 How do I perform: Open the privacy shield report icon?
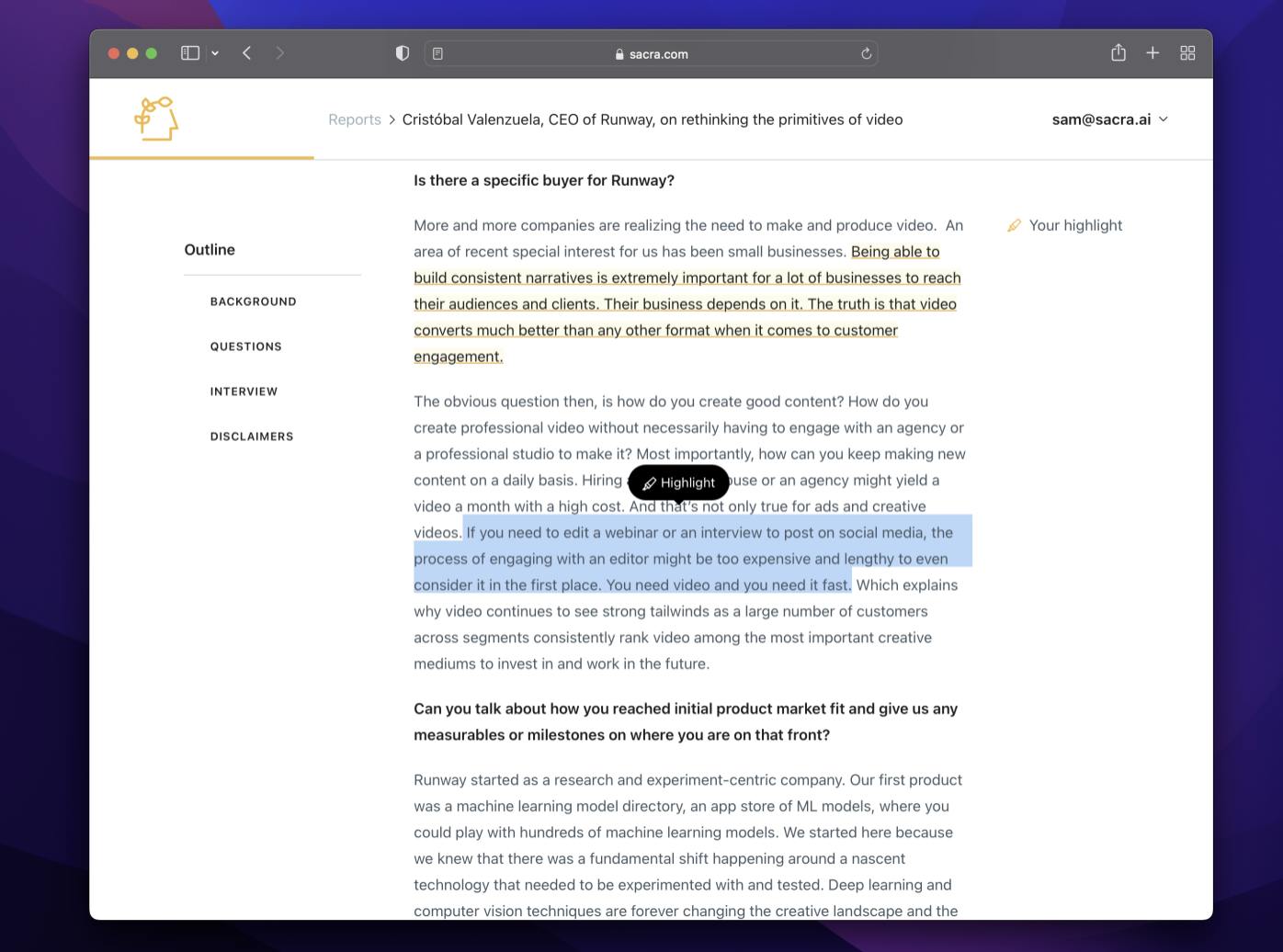[402, 53]
